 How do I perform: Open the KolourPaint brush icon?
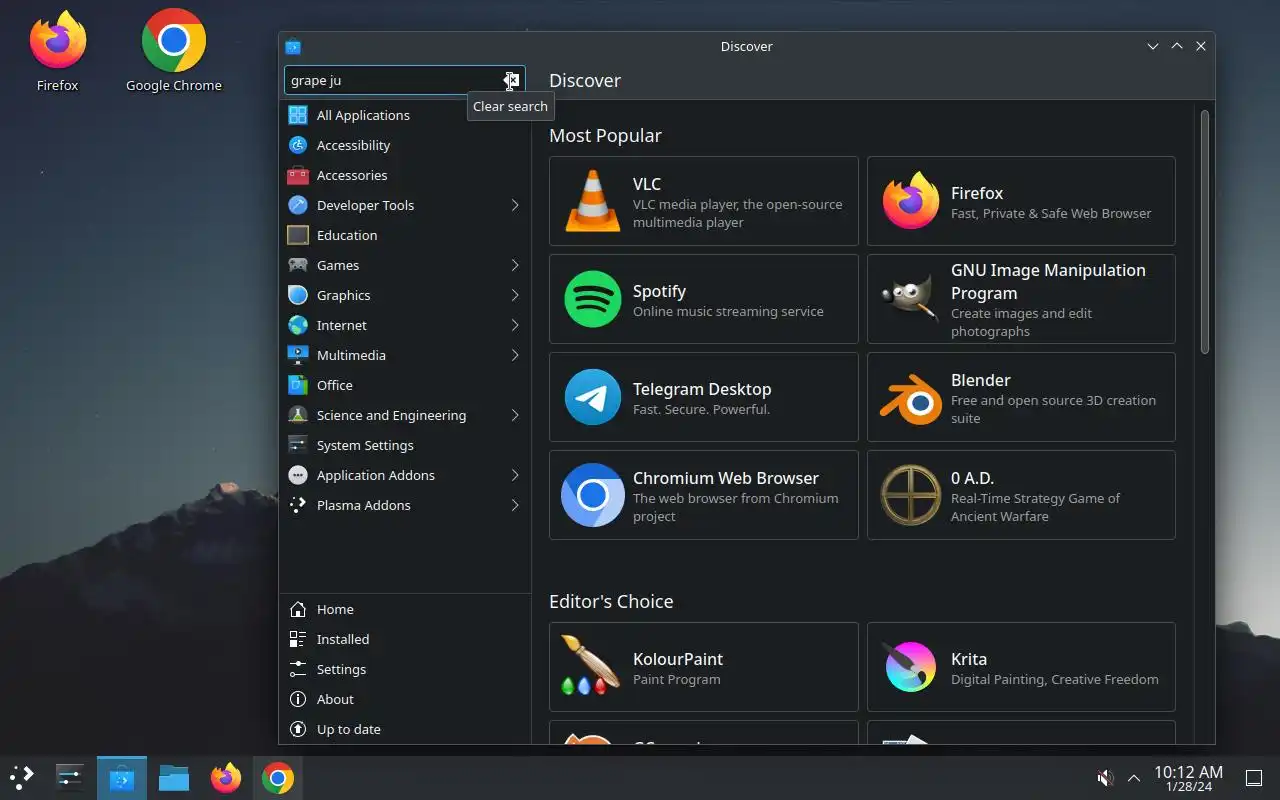pyautogui.click(x=590, y=665)
